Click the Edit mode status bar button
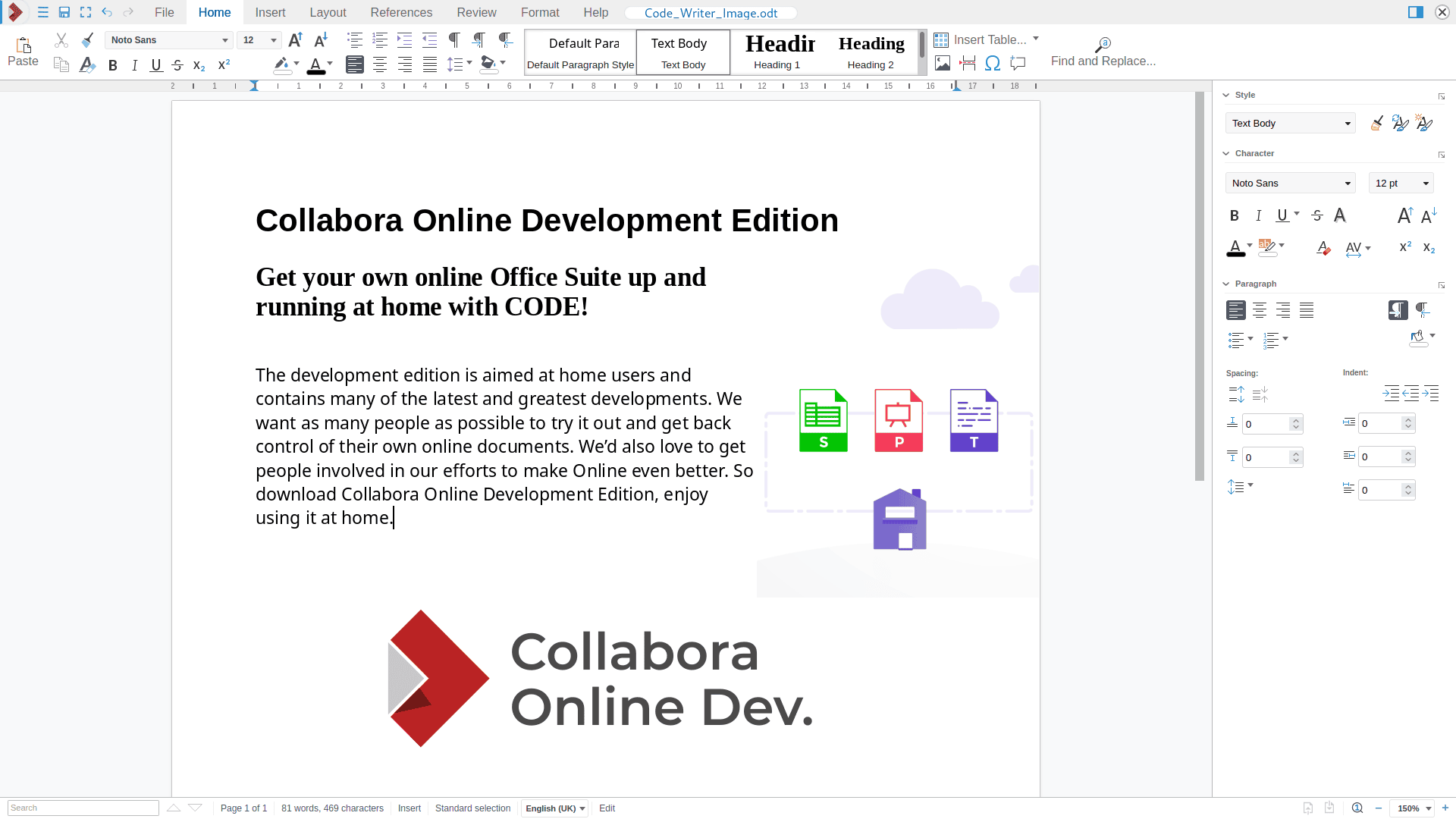Viewport: 1456px width, 819px height. tap(607, 808)
